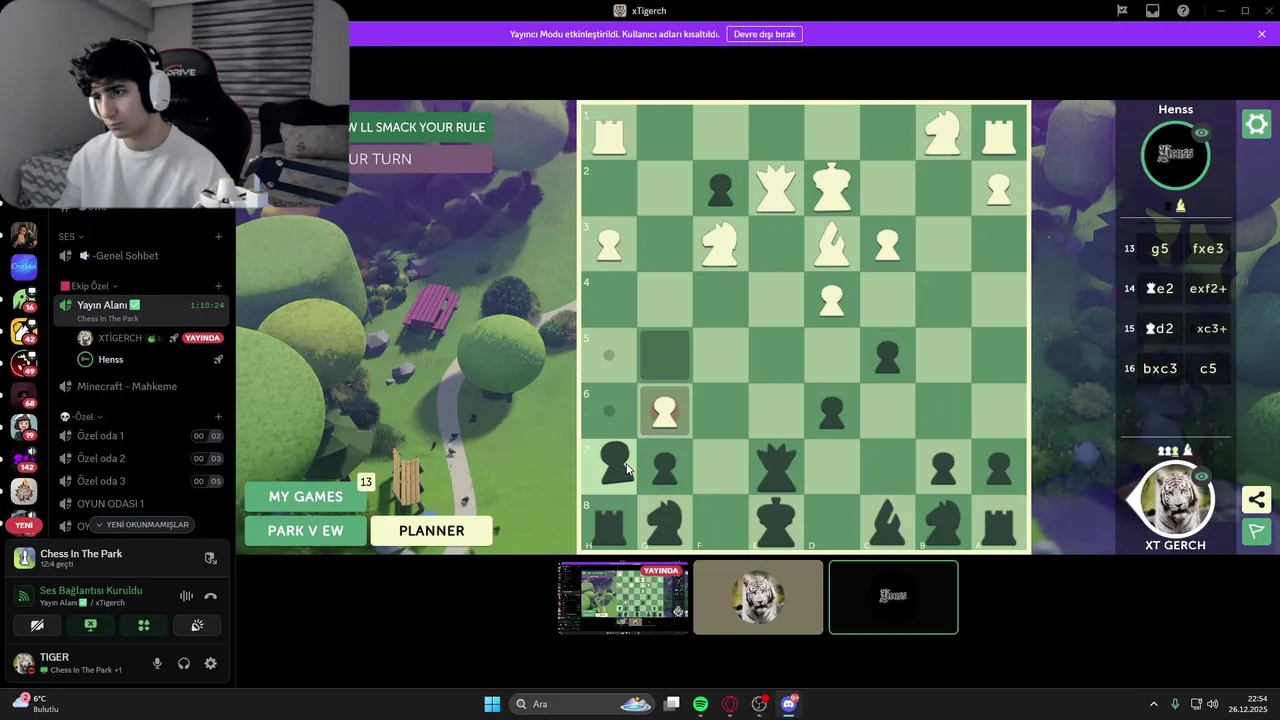The image size is (1280, 720).
Task: Click the PARK VIEW button
Action: [305, 531]
